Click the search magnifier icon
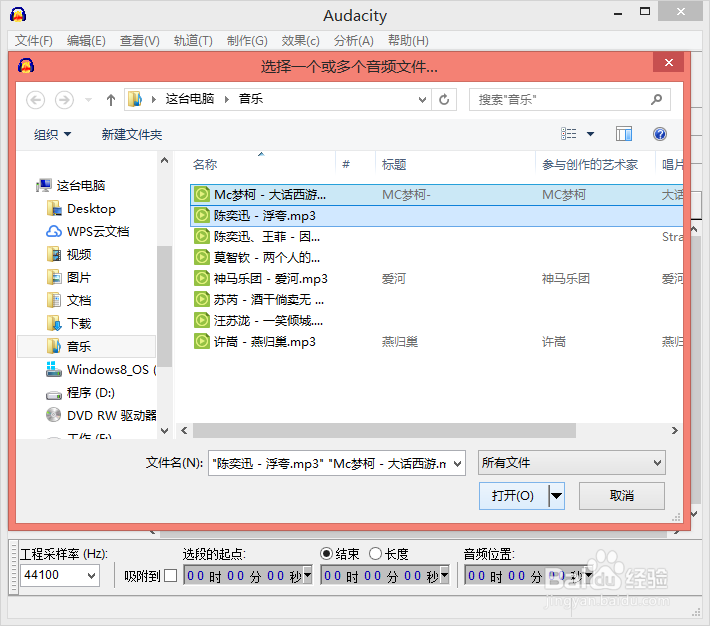The width and height of the screenshot is (710, 626). coord(656,99)
